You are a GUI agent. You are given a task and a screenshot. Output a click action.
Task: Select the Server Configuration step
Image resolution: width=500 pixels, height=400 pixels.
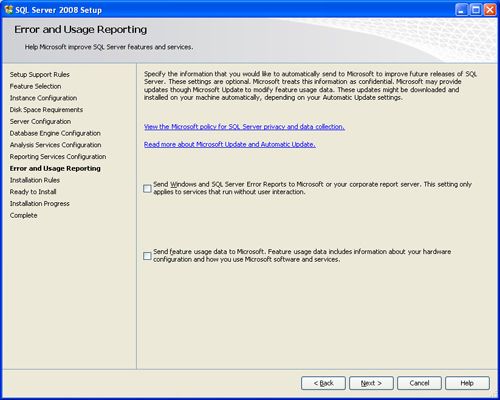point(40,121)
